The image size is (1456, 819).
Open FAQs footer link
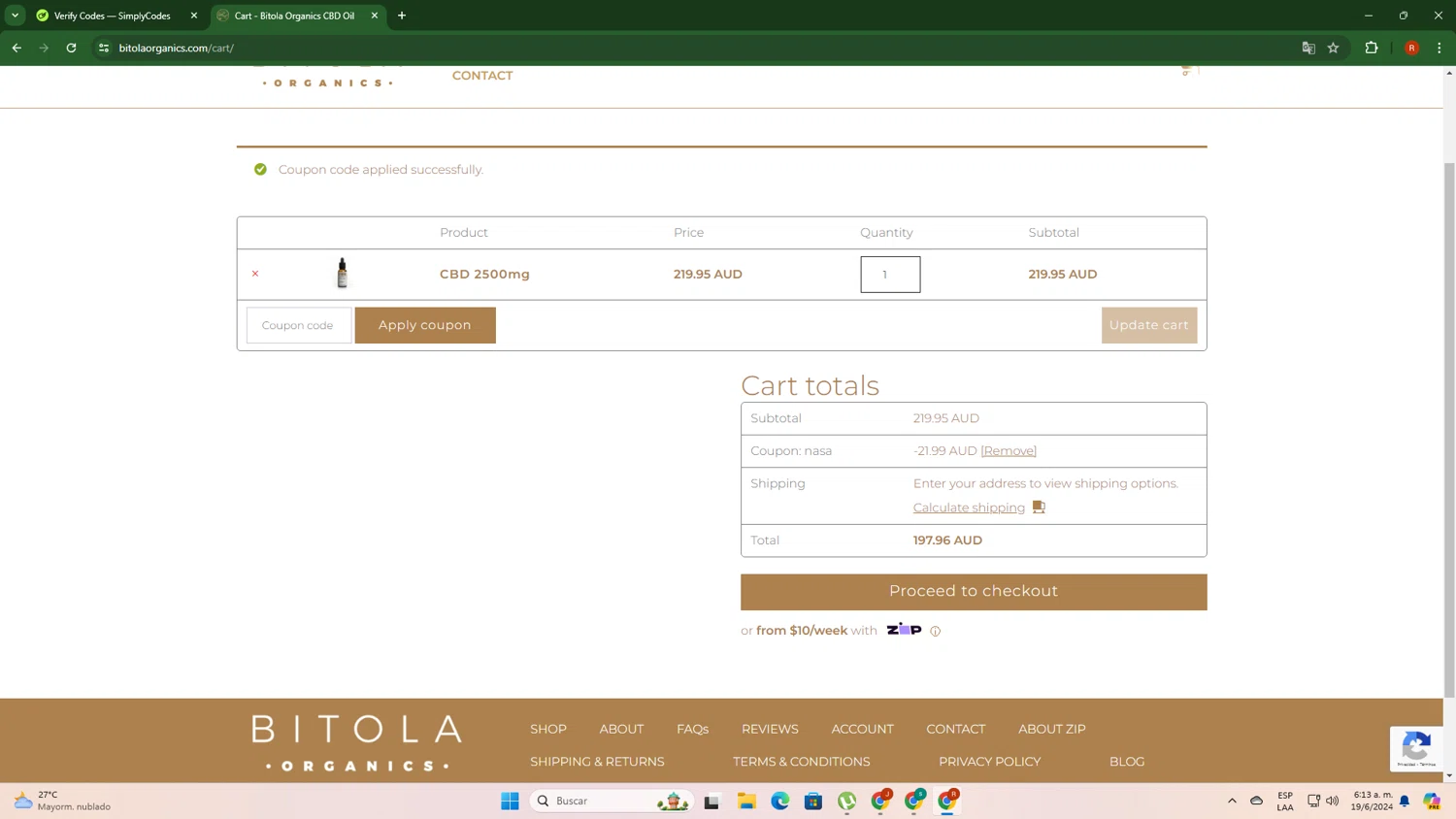[692, 729]
